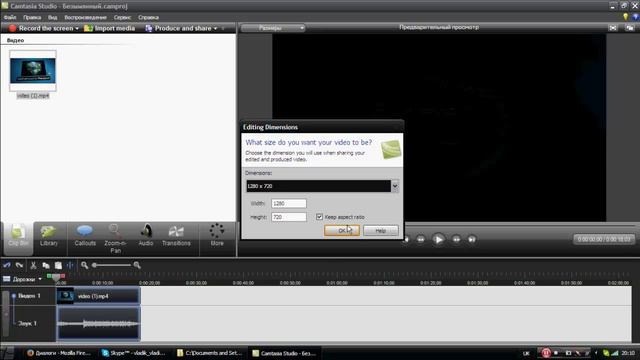Open the Library panel icon
Image resolution: width=640 pixels, height=360 pixels.
tap(49, 236)
